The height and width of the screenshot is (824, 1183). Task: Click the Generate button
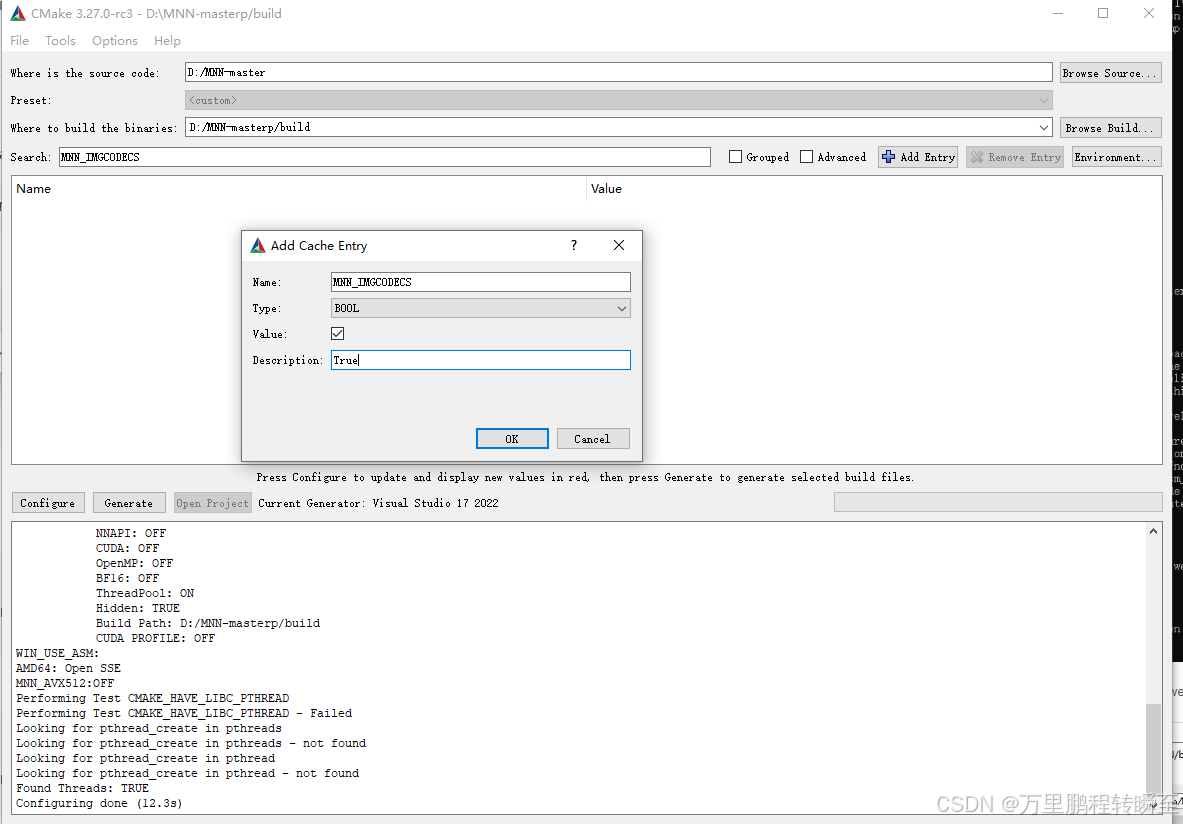(x=129, y=503)
